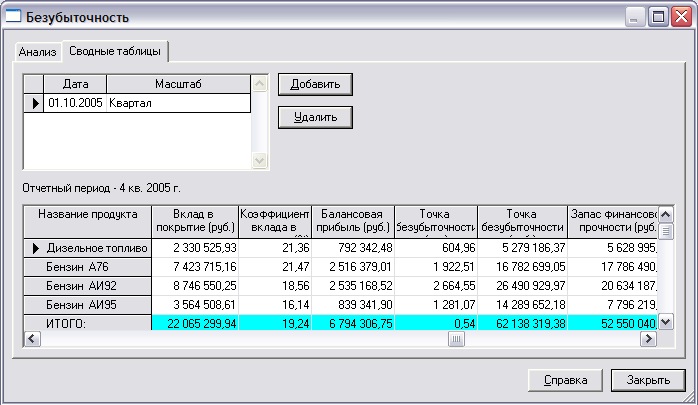Click the Закрыть button
Screen dimensions: 698x405
point(648,381)
